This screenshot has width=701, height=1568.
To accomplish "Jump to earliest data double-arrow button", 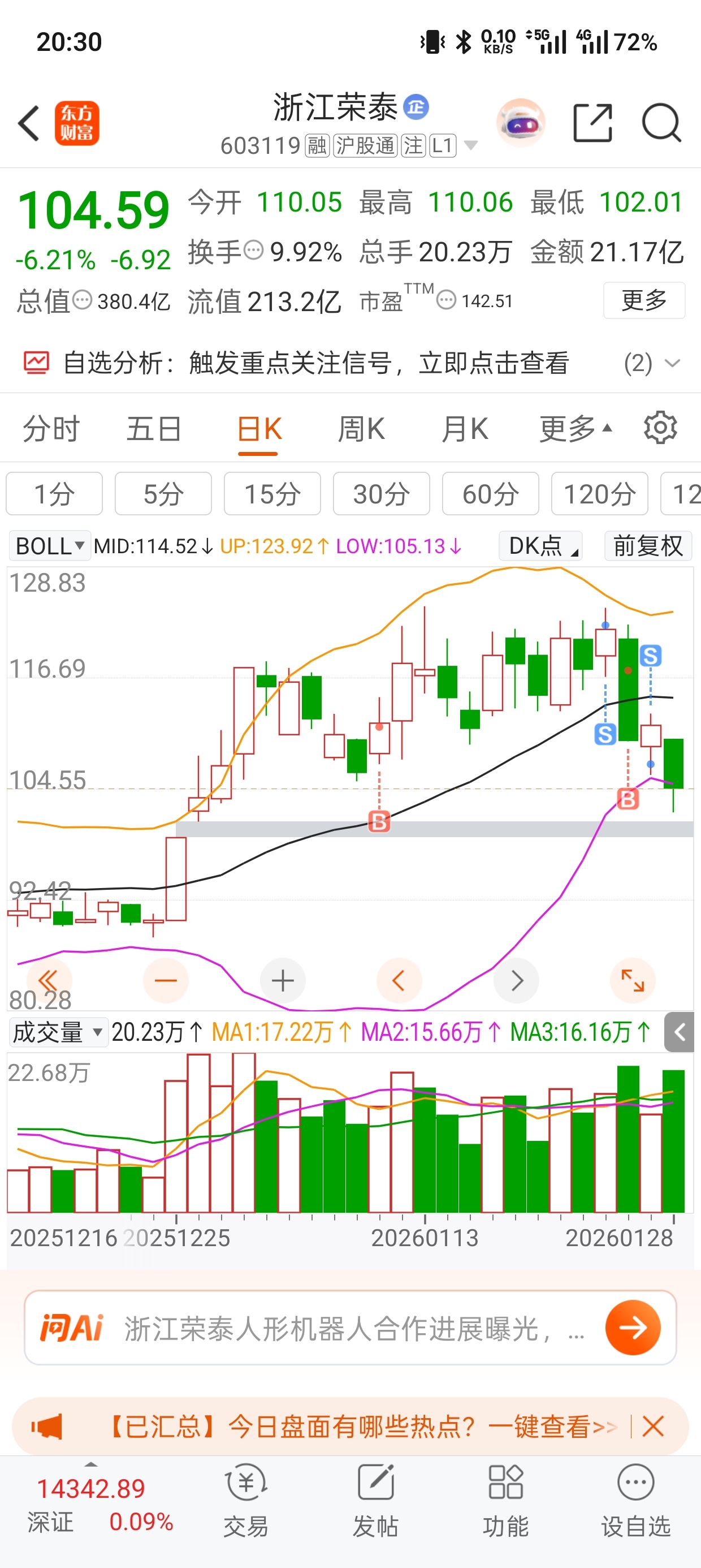I will pos(49,981).
